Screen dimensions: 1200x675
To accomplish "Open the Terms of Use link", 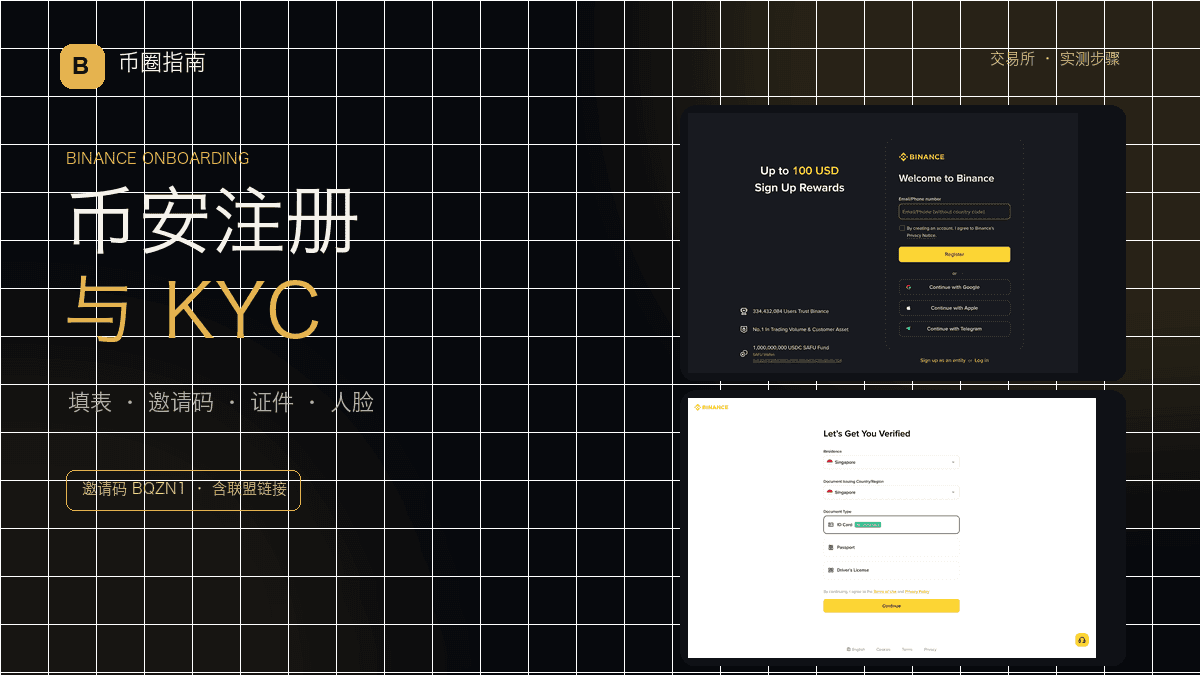I will click(x=885, y=592).
